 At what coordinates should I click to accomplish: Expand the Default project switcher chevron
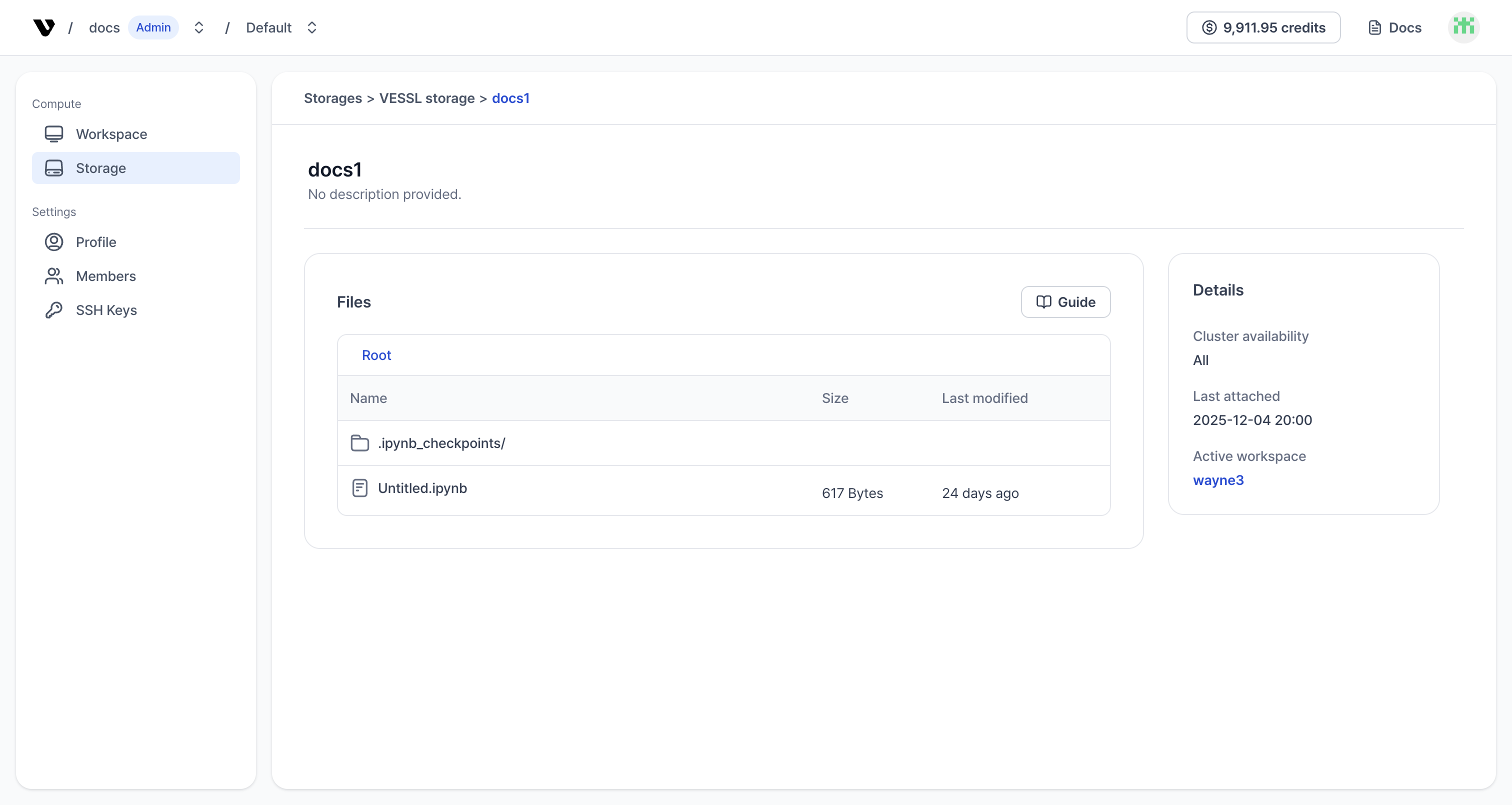pyautogui.click(x=312, y=27)
